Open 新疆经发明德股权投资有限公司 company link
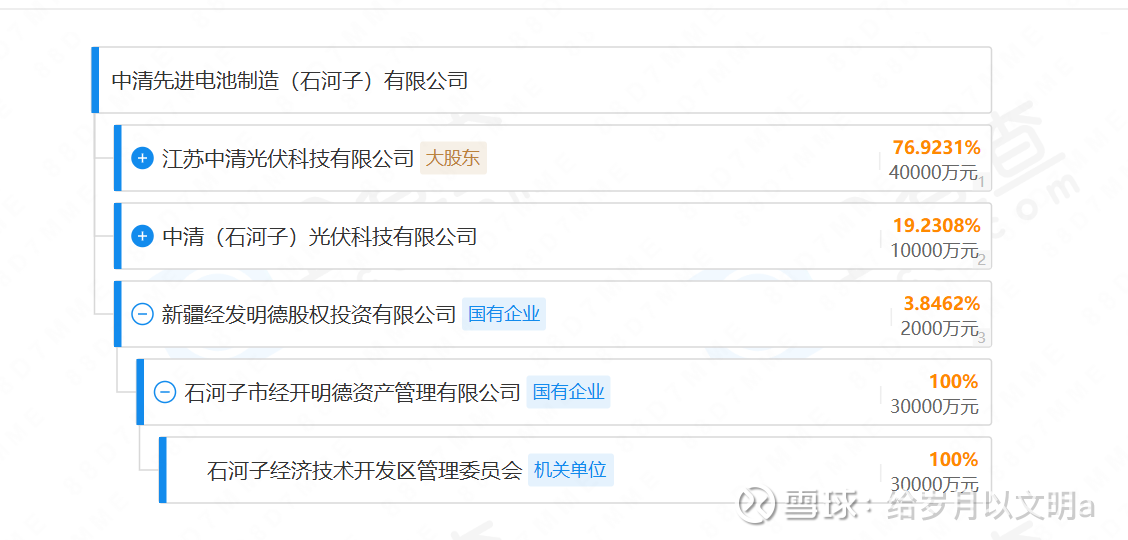 (x=309, y=314)
